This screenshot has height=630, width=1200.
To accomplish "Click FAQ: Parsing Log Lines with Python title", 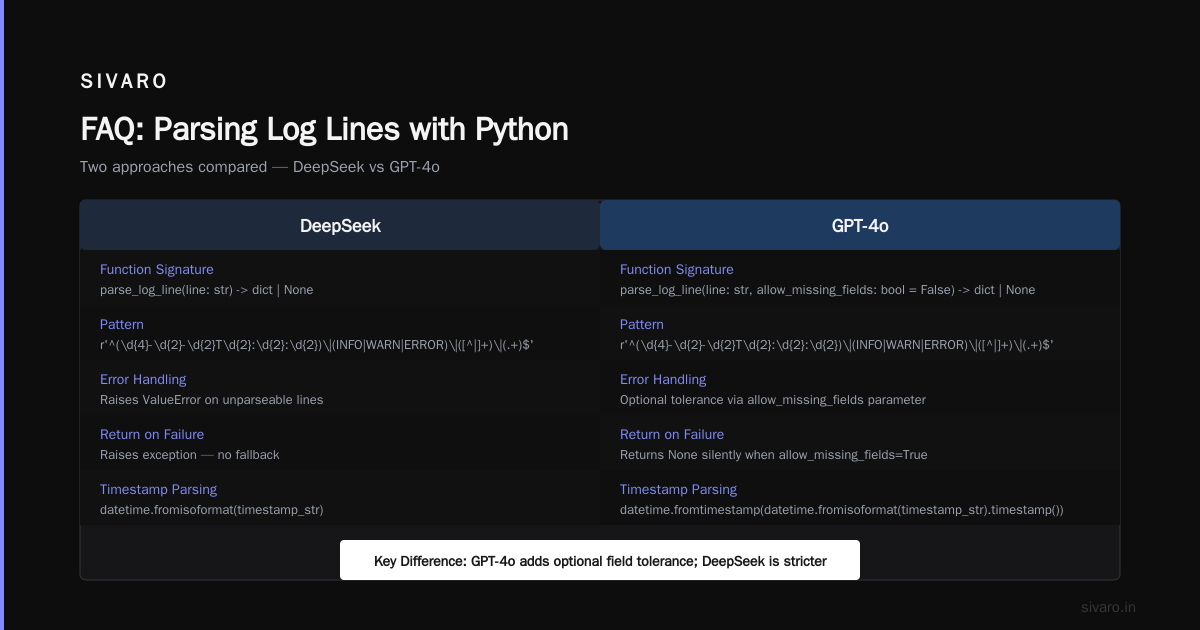I will point(324,129).
